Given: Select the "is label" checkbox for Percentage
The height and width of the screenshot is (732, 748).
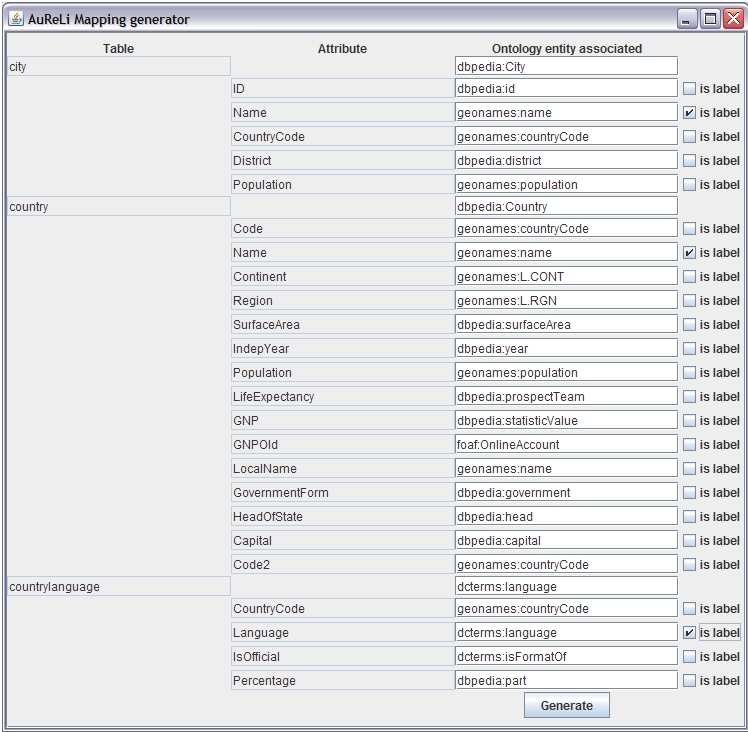Looking at the screenshot, I should pos(689,681).
